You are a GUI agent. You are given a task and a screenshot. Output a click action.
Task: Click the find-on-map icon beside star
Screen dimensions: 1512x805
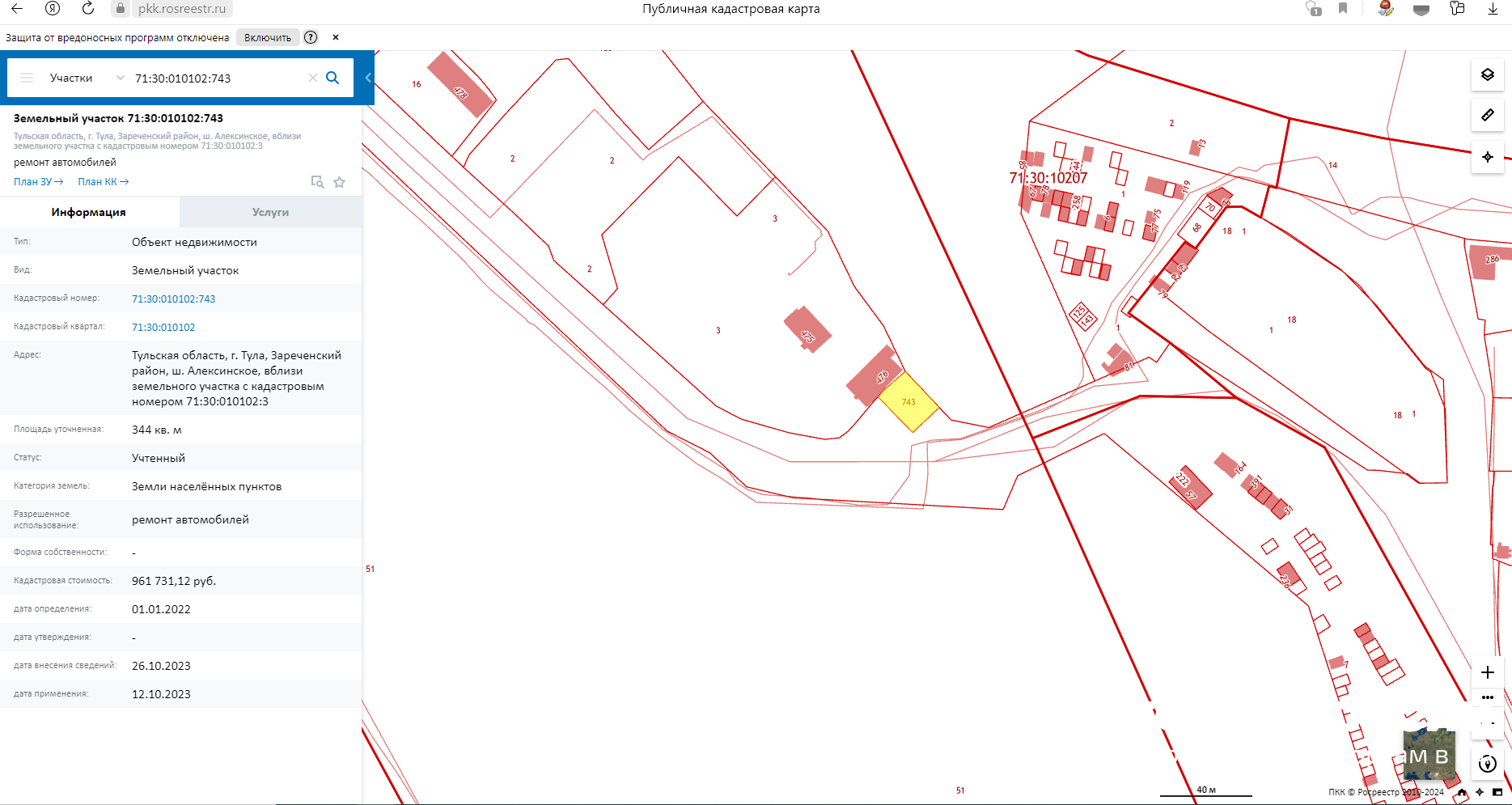[x=317, y=182]
